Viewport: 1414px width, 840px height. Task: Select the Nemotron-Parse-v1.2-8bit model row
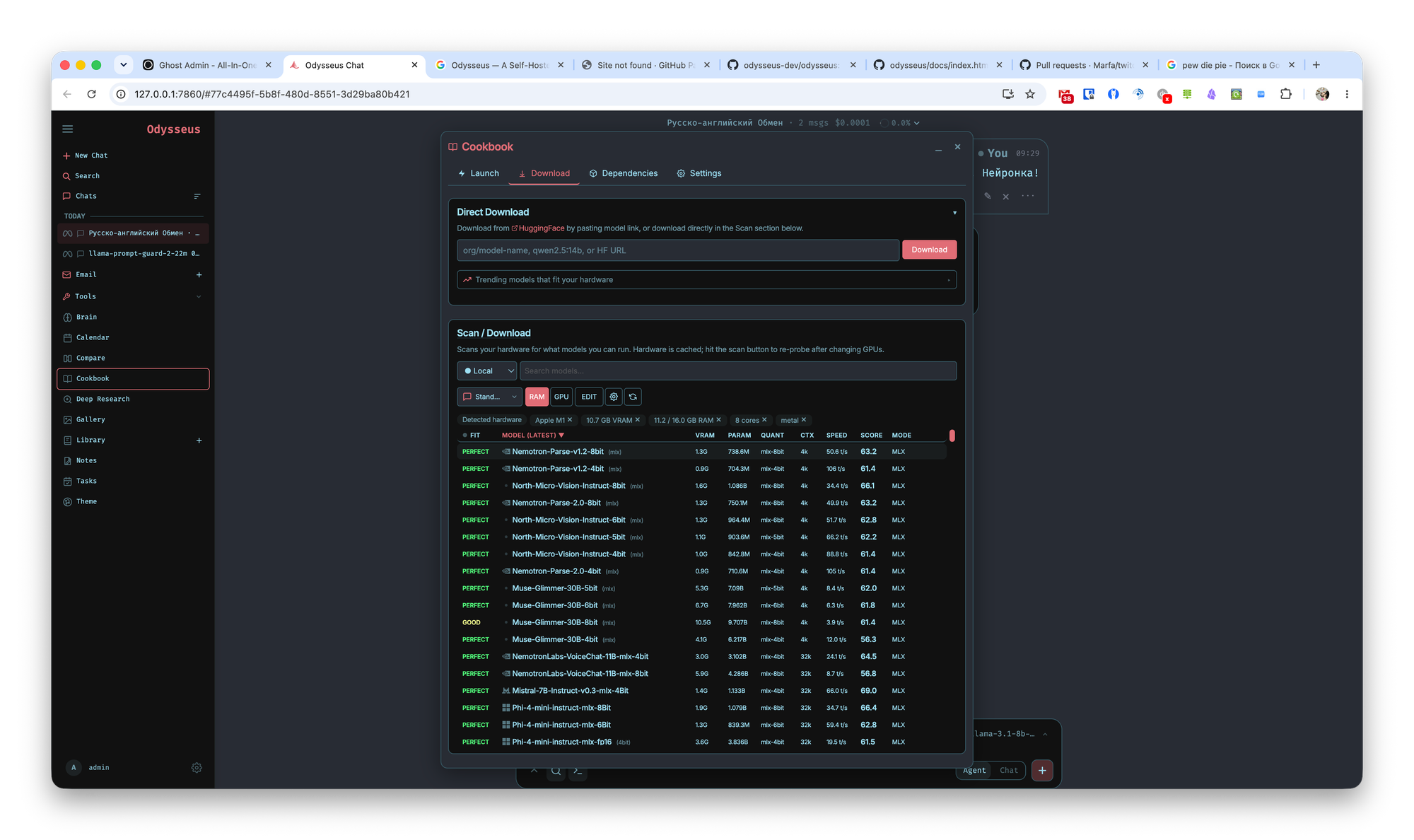[701, 452]
